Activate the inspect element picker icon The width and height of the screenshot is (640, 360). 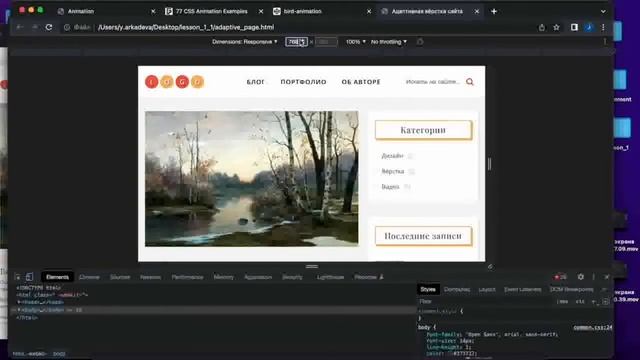coord(18,277)
